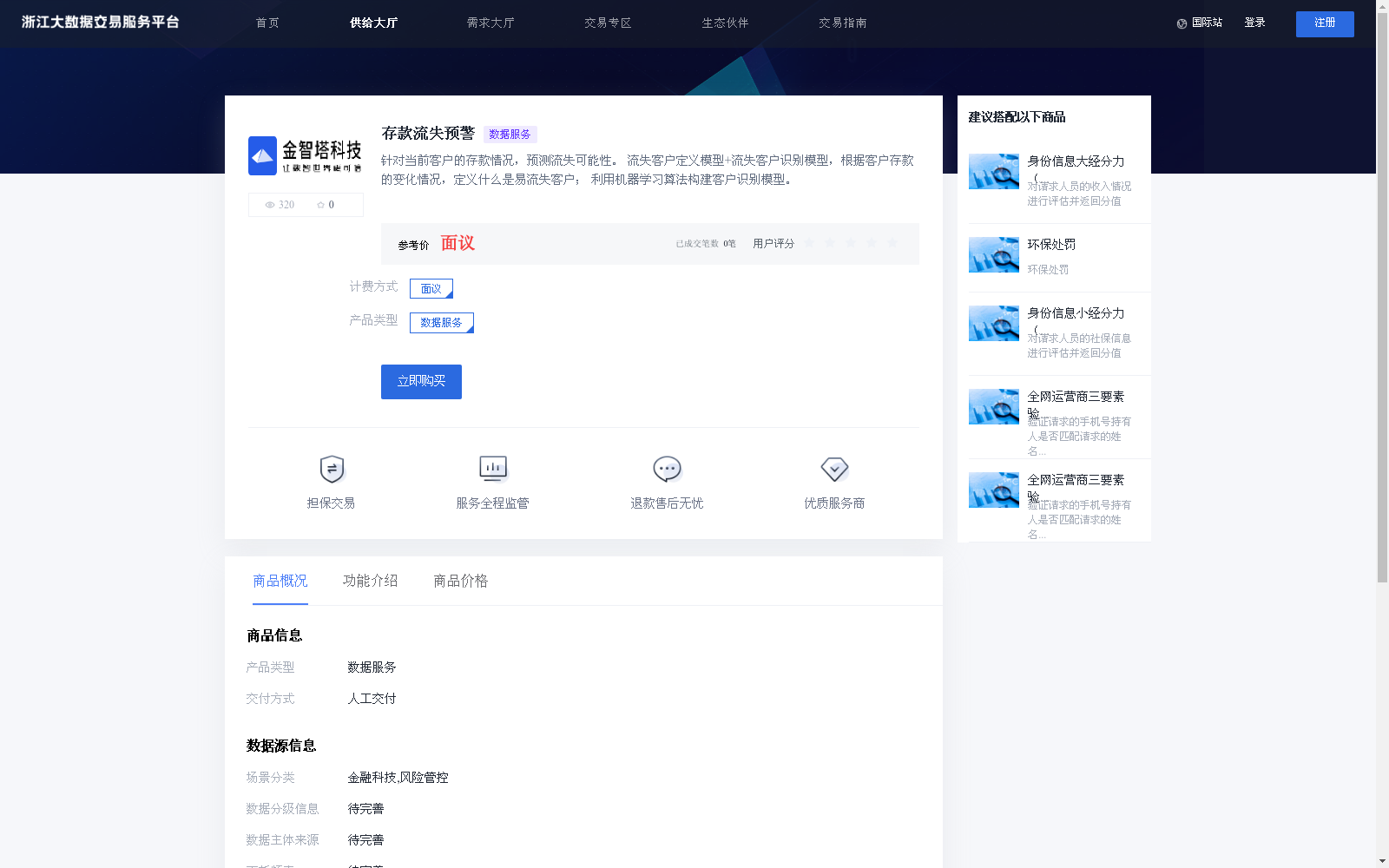Click the first user rating star
Viewport: 1389px width, 868px height.
[809, 243]
